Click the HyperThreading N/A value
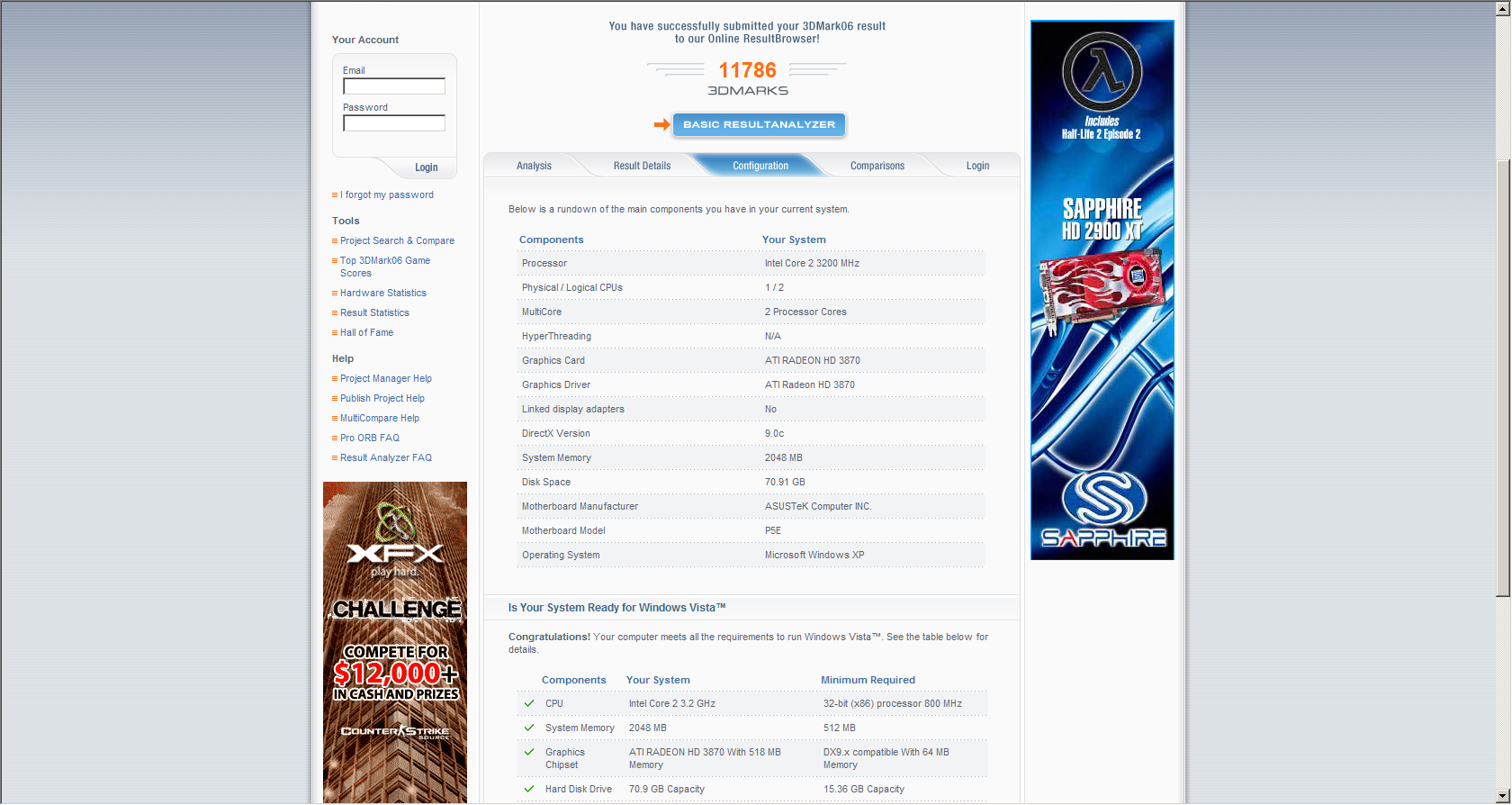The image size is (1512, 805). point(773,336)
